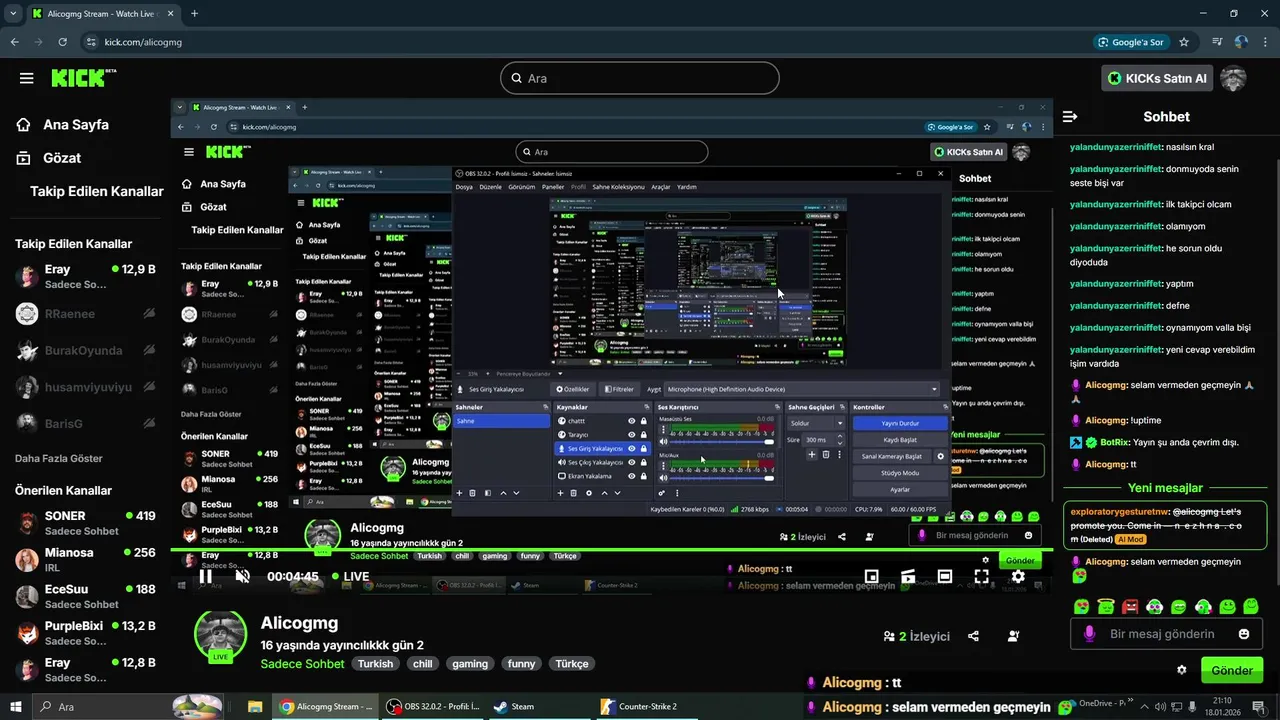Toggle Tarayıcı source eye in streamed OBS
Screen dimensions: 1280x720
pos(631,435)
